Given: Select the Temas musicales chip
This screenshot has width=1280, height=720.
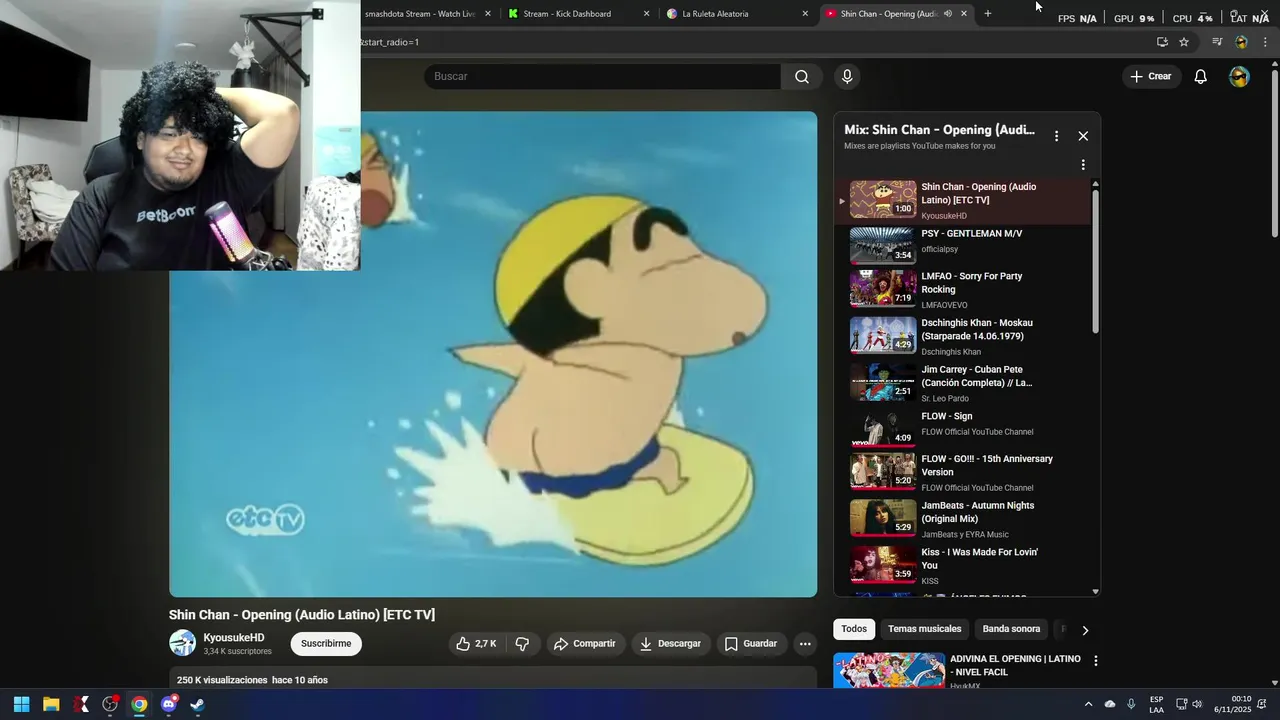Looking at the screenshot, I should [924, 629].
